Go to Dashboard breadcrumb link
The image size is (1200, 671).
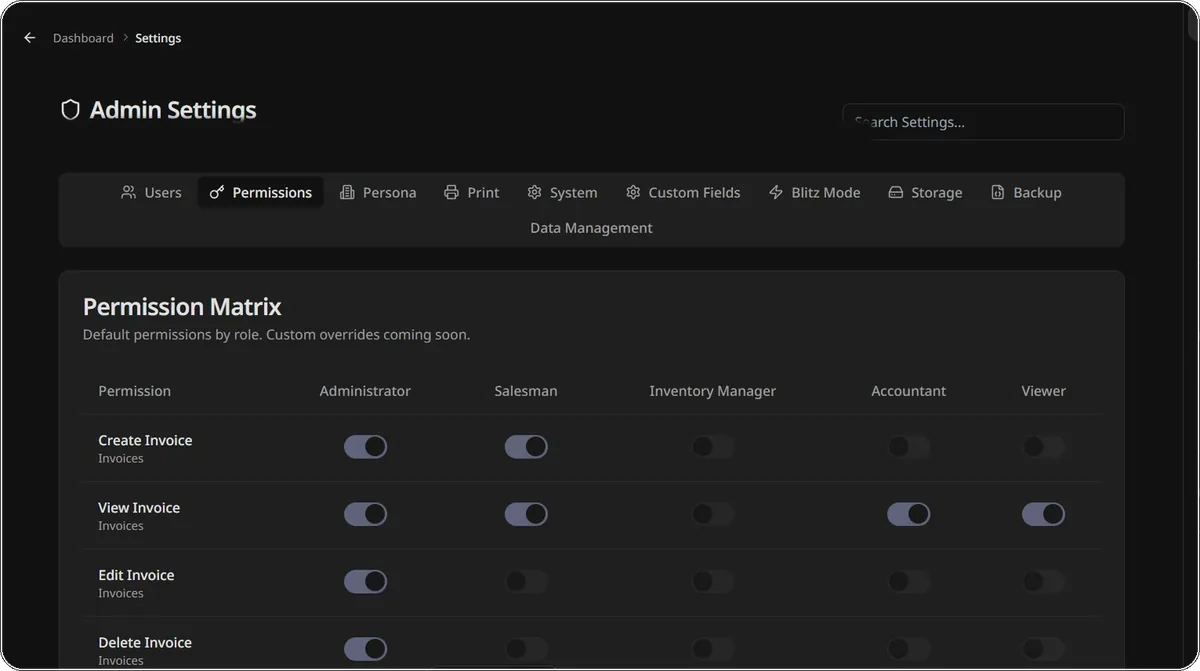(83, 38)
